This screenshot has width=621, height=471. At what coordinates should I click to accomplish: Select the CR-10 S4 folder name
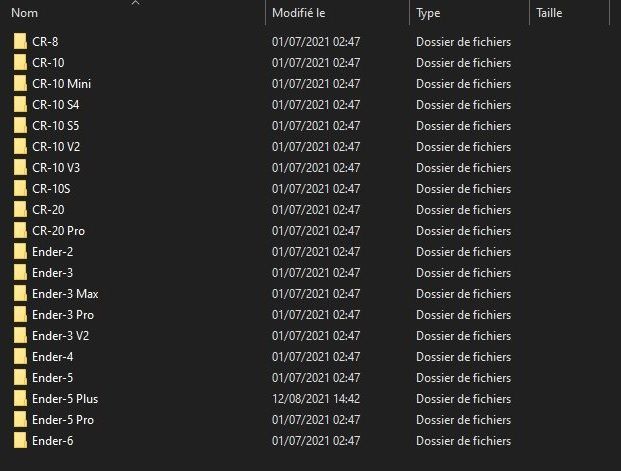click(x=55, y=105)
